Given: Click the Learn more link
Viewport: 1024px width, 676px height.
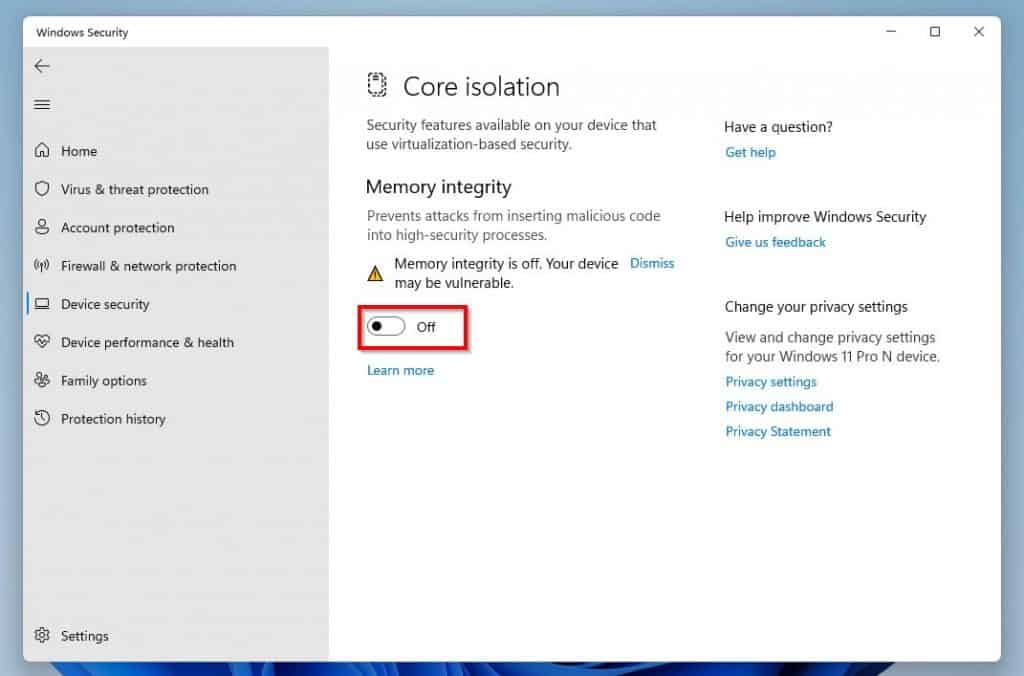Looking at the screenshot, I should pos(400,370).
